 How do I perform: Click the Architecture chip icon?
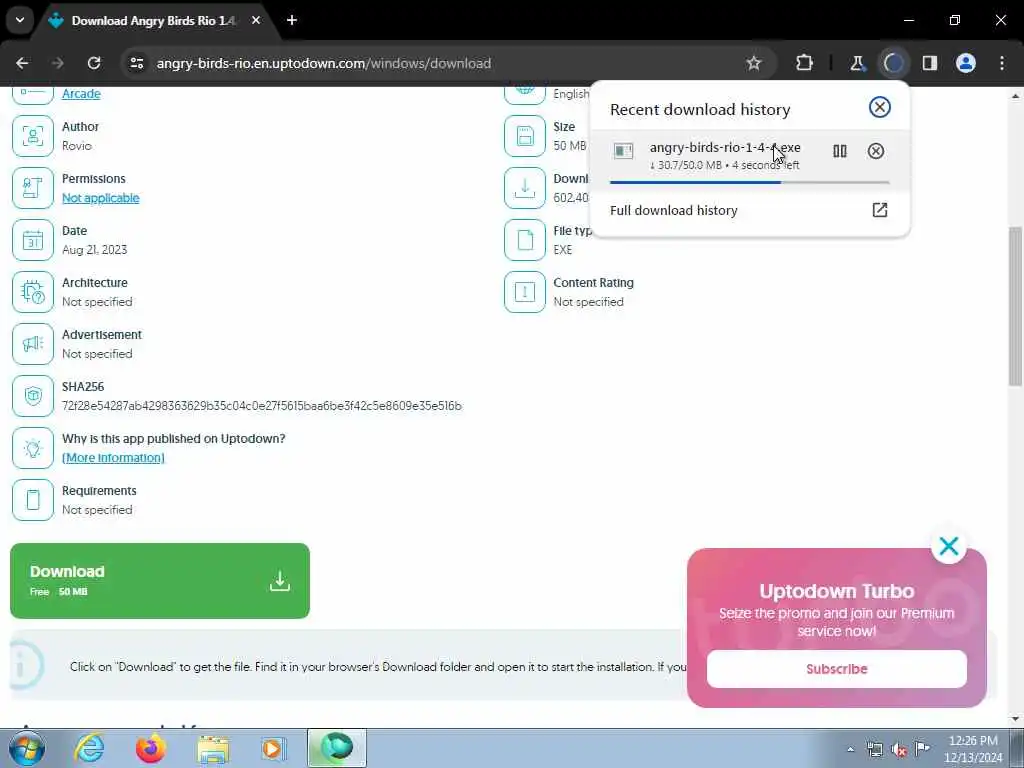(x=33, y=292)
